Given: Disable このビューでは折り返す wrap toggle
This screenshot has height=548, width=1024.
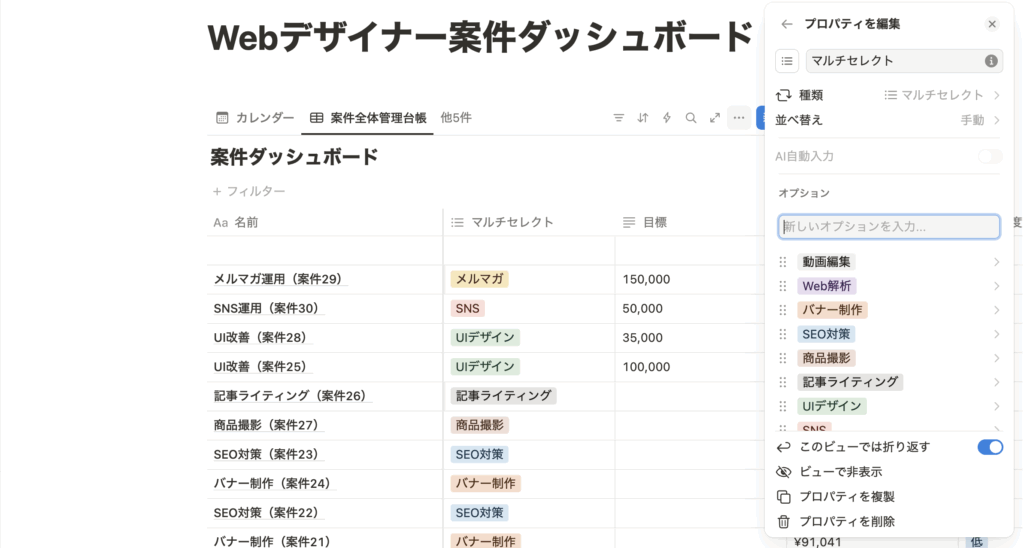Looking at the screenshot, I should (x=989, y=447).
